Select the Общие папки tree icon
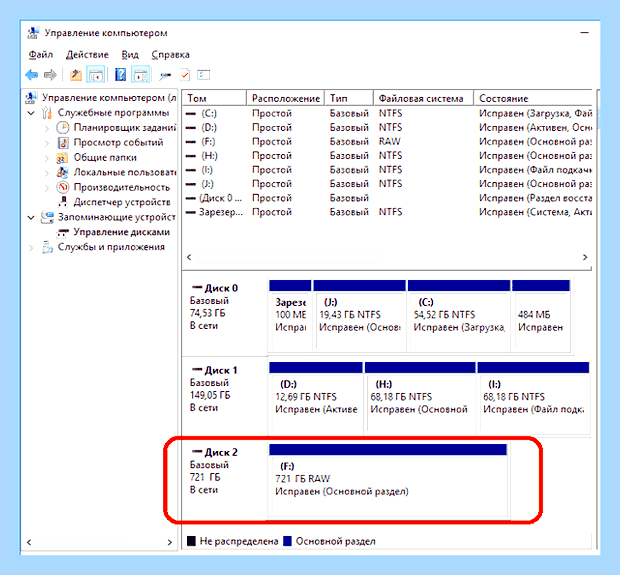Screen dimensions: 620x575 (x=62, y=157)
